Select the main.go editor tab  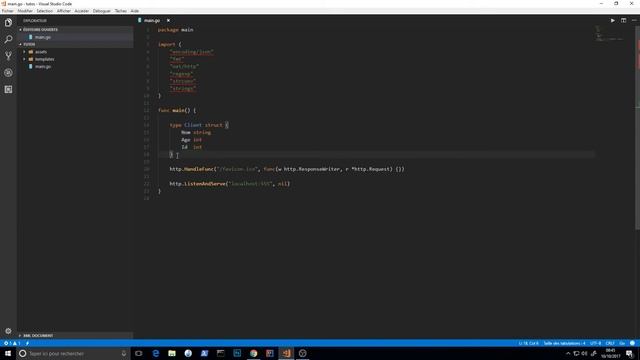click(x=152, y=20)
